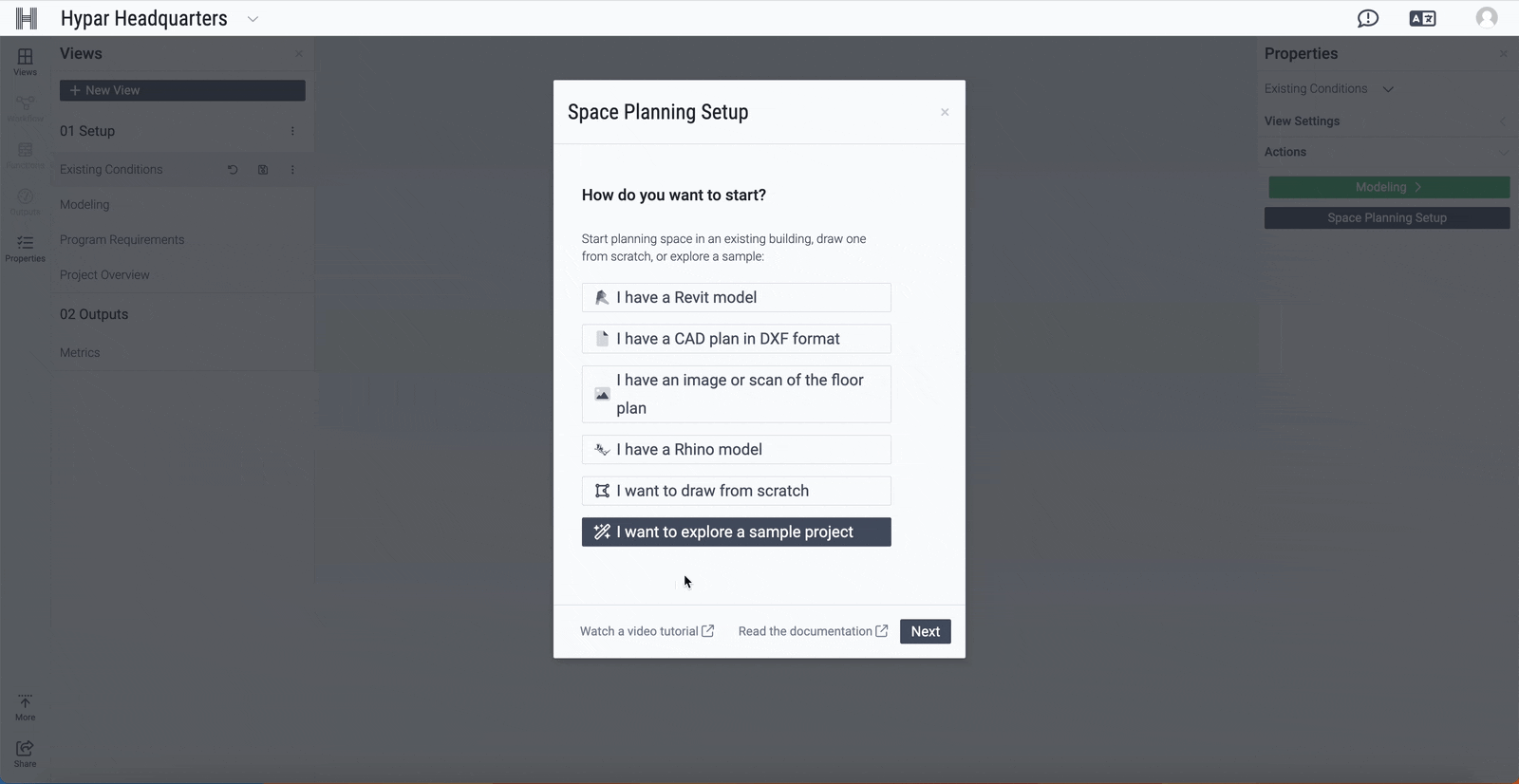This screenshot has width=1519, height=784.
Task: Click the More upload icon in sidebar
Action: coord(25,707)
